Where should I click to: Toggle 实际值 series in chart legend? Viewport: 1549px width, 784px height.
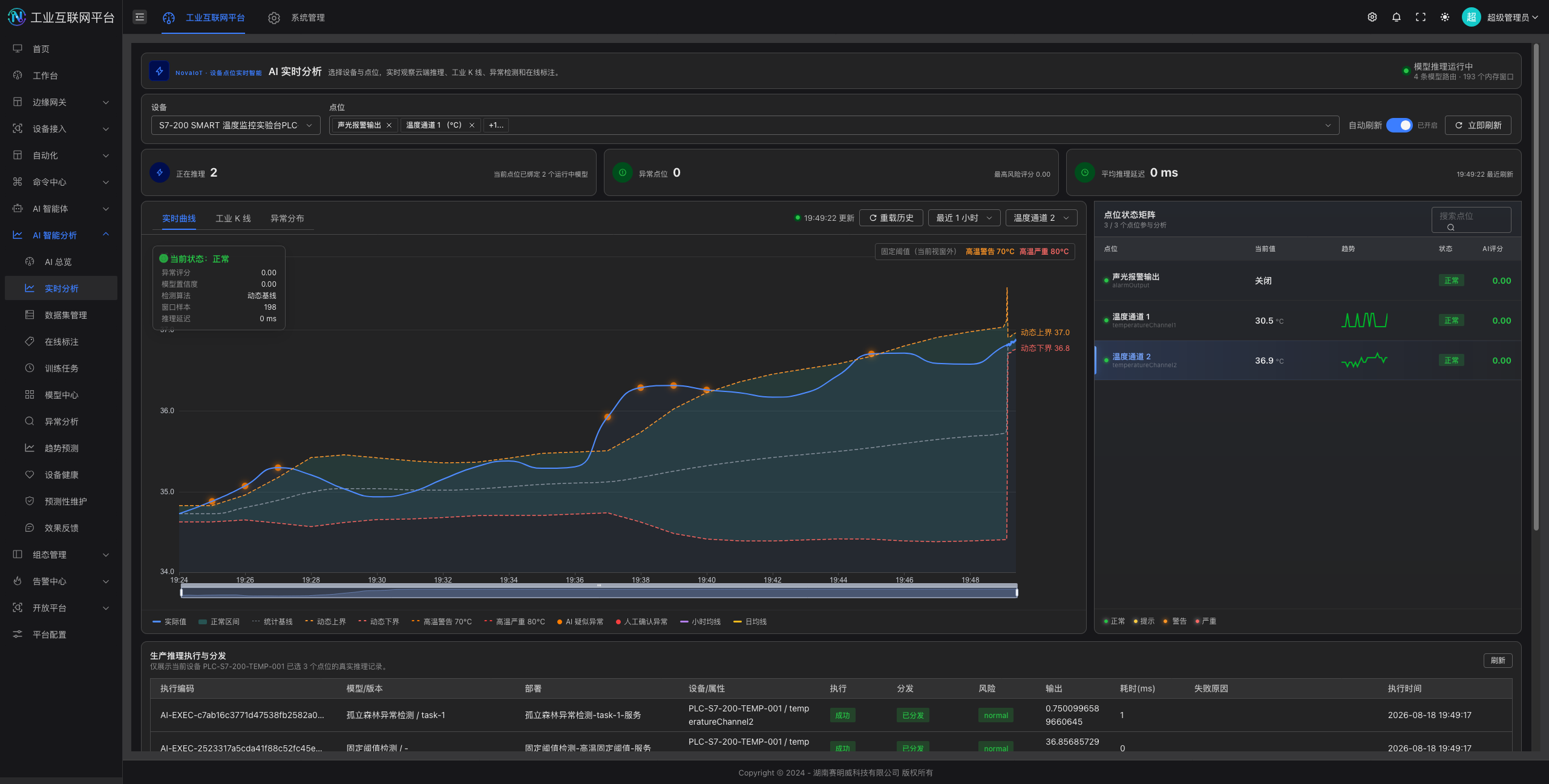tap(169, 621)
